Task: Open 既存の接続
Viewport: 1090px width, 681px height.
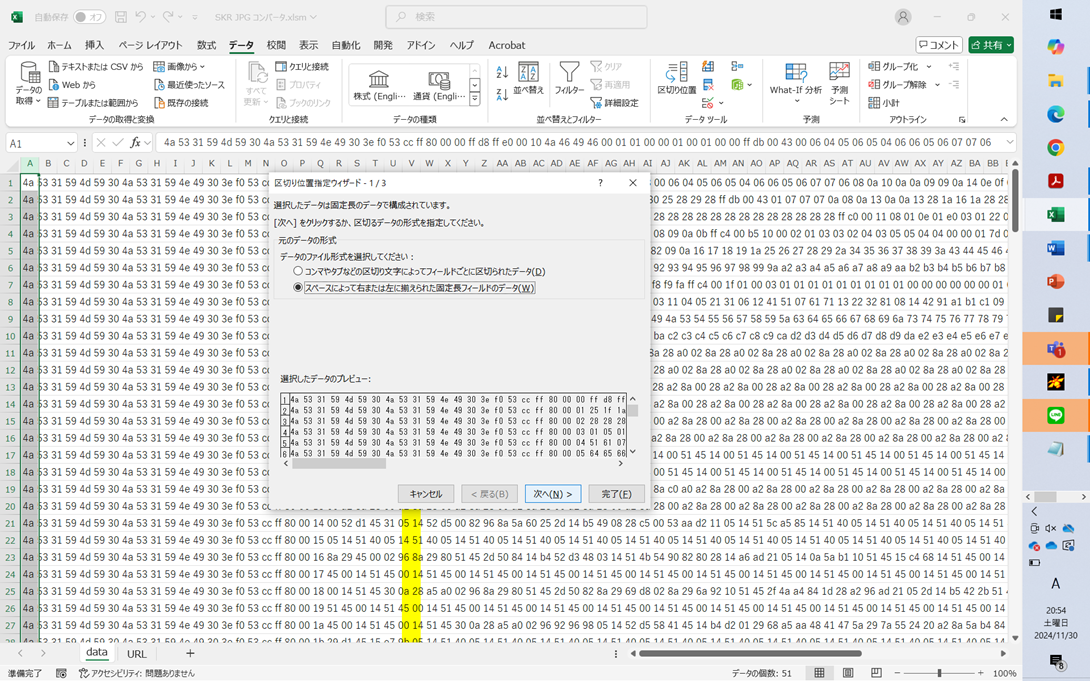Action: click(181, 103)
